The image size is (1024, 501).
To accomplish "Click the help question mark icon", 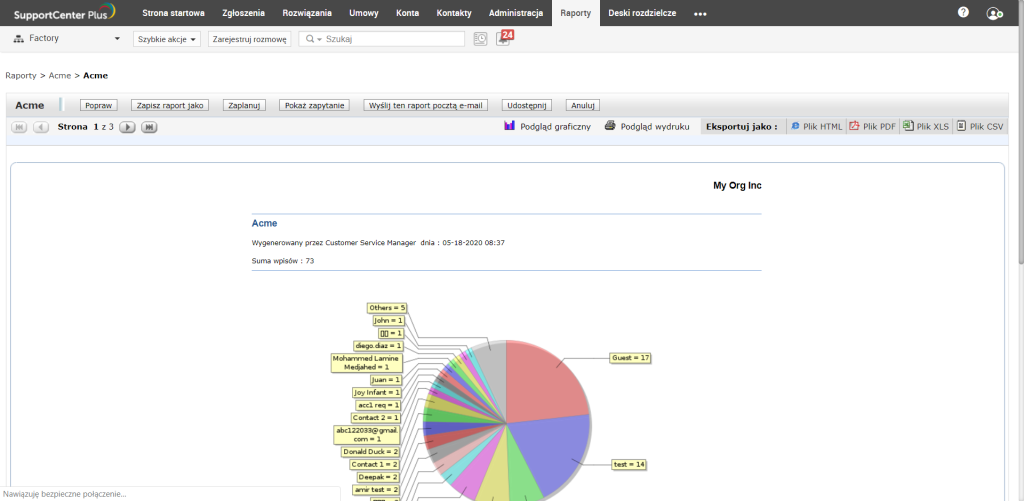I will pyautogui.click(x=963, y=13).
